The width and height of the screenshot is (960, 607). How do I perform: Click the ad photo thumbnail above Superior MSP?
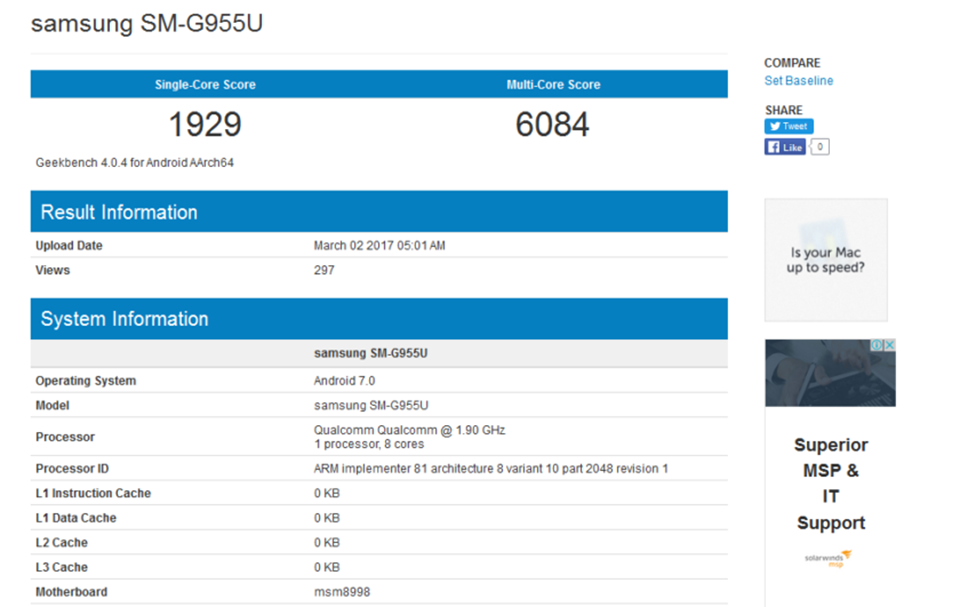(830, 373)
